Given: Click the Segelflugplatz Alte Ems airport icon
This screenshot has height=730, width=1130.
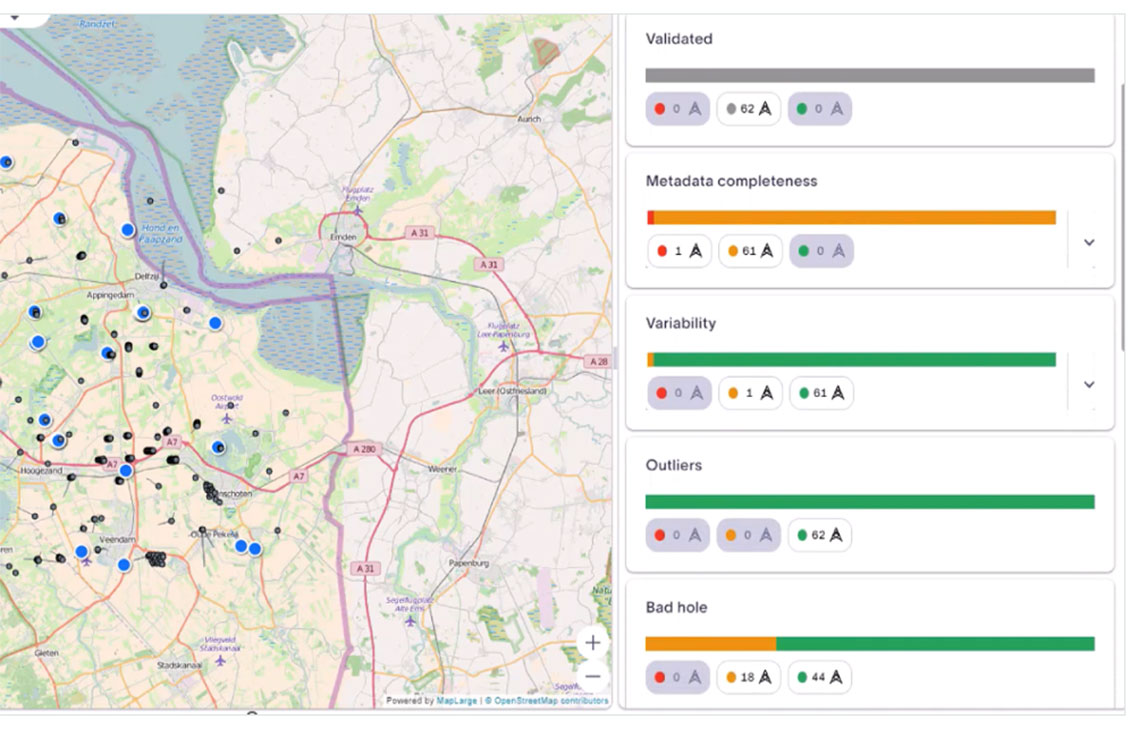Looking at the screenshot, I should pos(410,620).
